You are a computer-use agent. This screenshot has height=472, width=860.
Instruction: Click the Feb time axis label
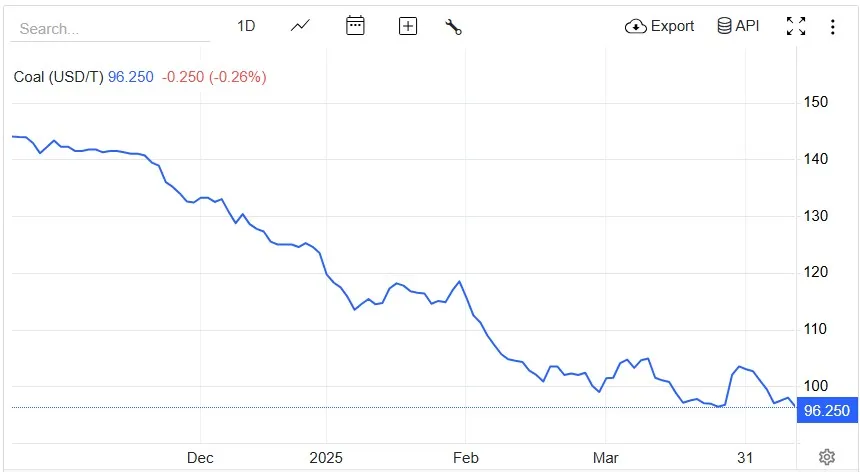tap(466, 458)
